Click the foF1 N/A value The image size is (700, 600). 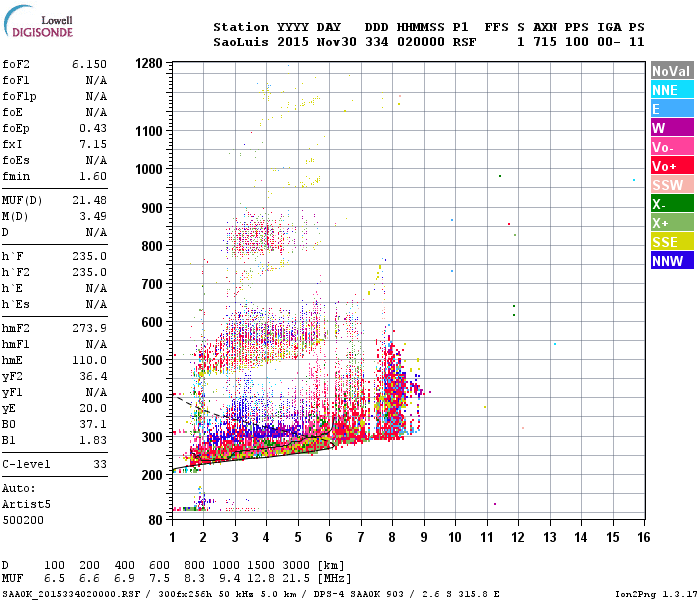[96, 80]
